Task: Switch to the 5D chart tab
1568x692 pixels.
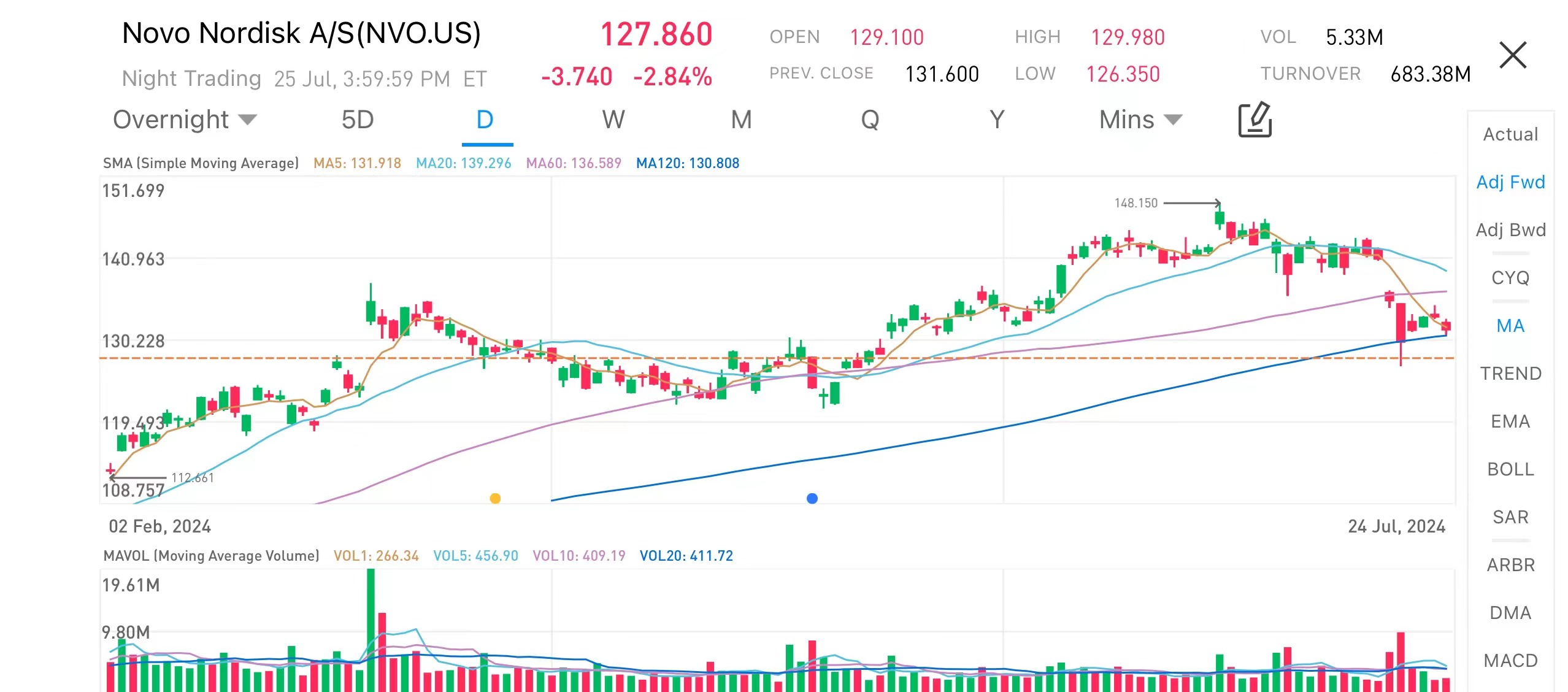Action: point(358,120)
